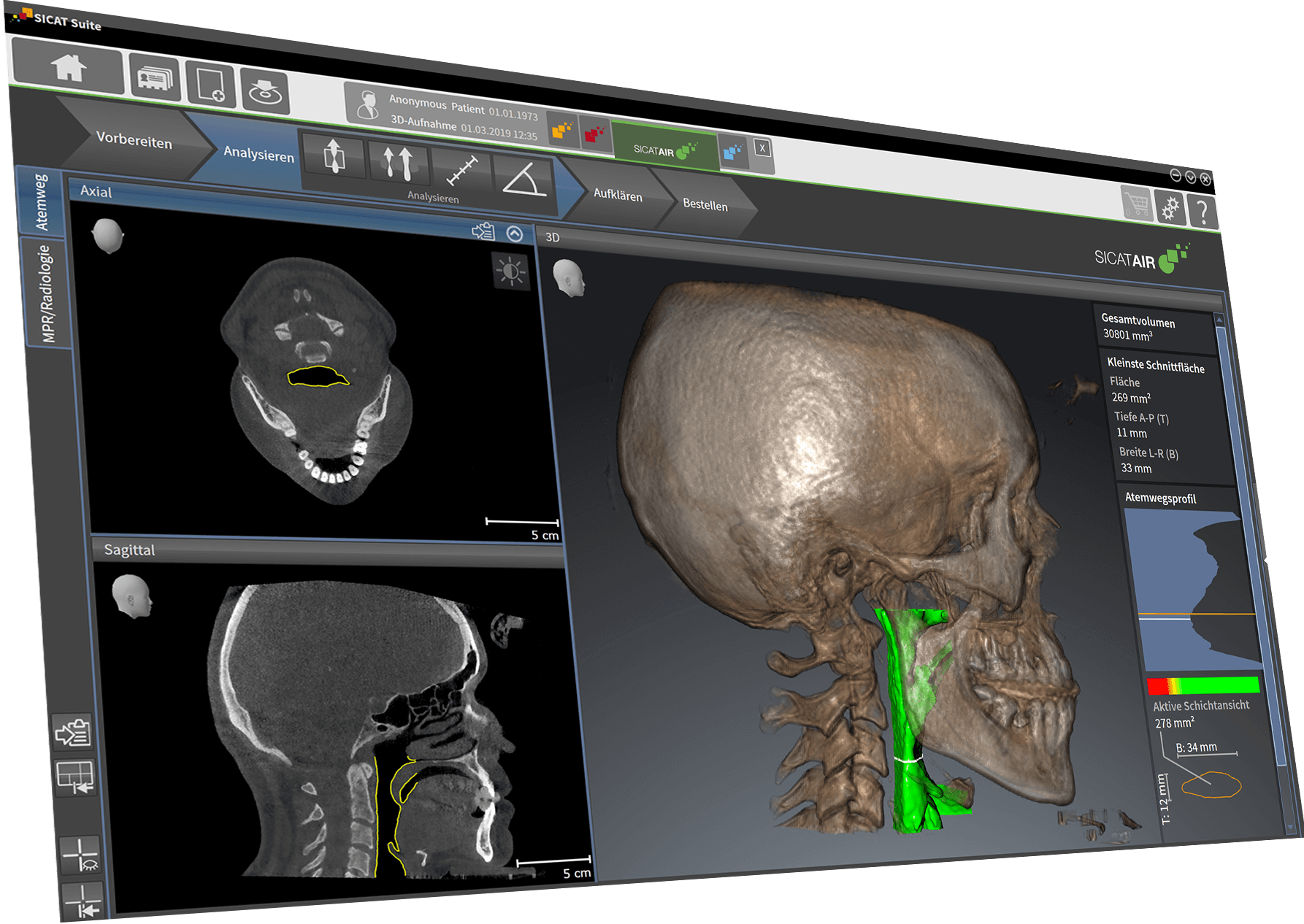Image resolution: width=1304 pixels, height=924 pixels.
Task: Click the Anonymous Patient info box
Action: pyautogui.click(x=447, y=115)
